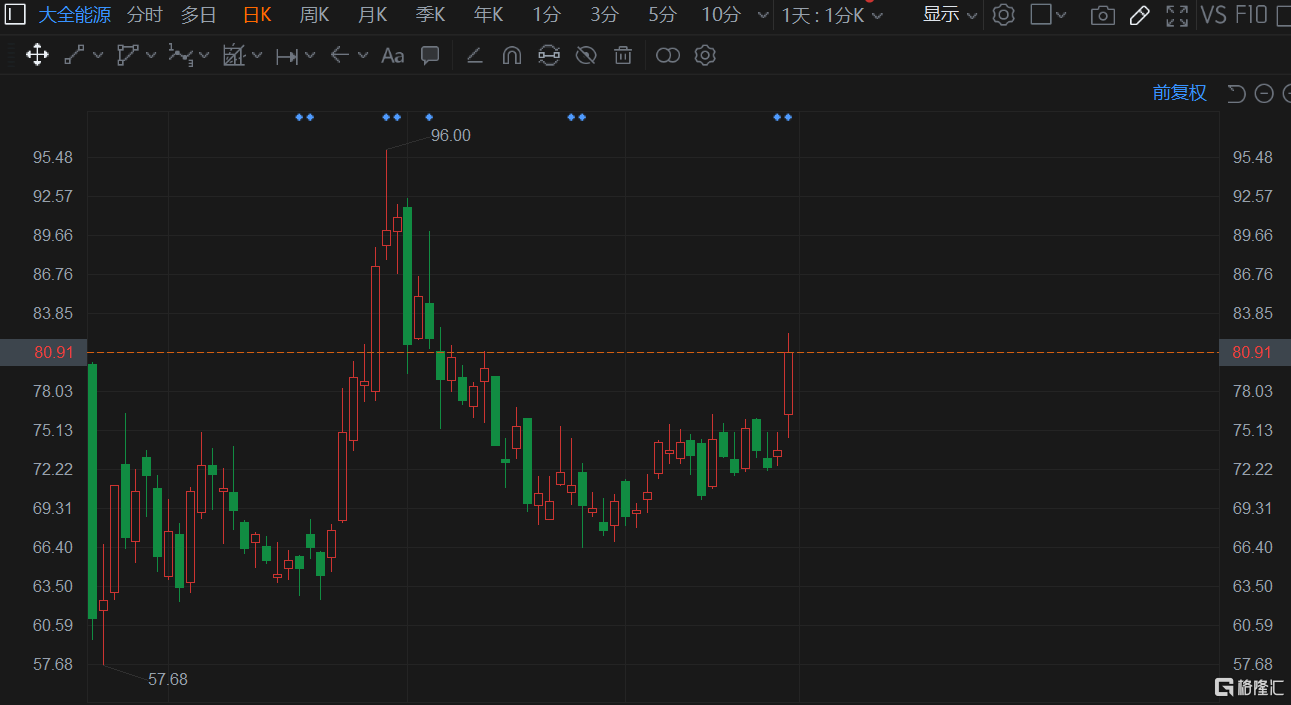Open F10 company info
1291x705 pixels.
(x=1250, y=15)
